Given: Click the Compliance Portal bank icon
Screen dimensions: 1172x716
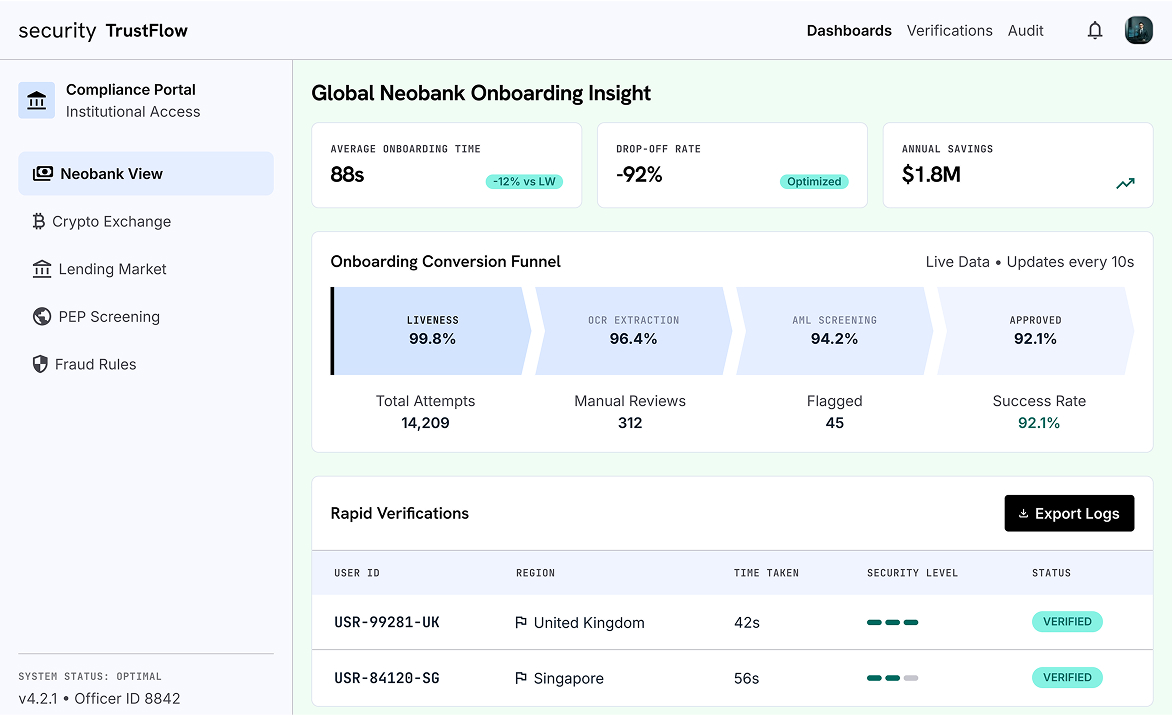Looking at the screenshot, I should click(x=37, y=100).
